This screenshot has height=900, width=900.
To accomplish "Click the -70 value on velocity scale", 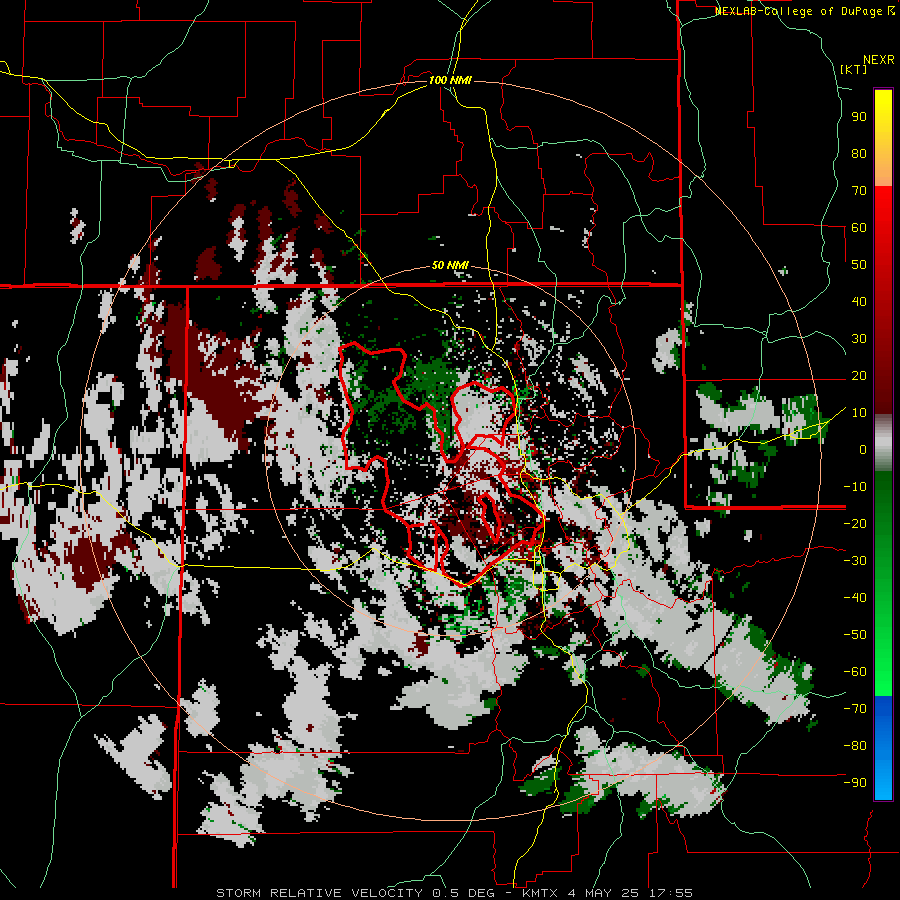I will click(x=855, y=709).
